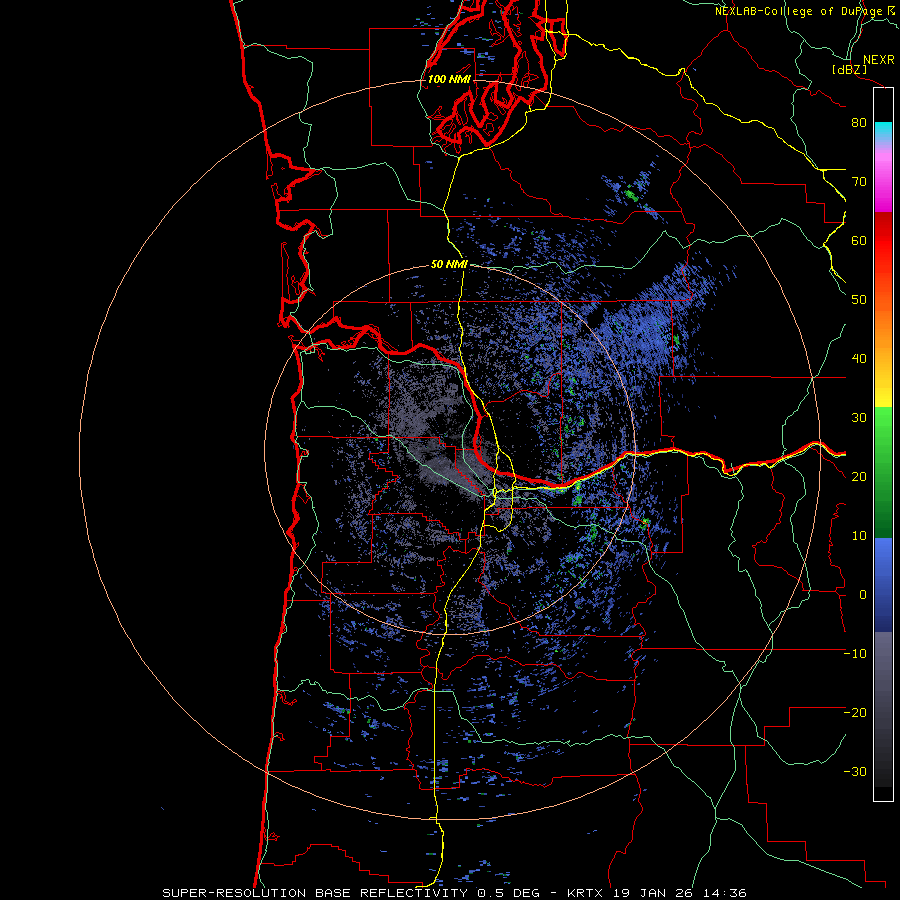
Task: Click the 60 value on the dBZ scale
Action: click(859, 240)
